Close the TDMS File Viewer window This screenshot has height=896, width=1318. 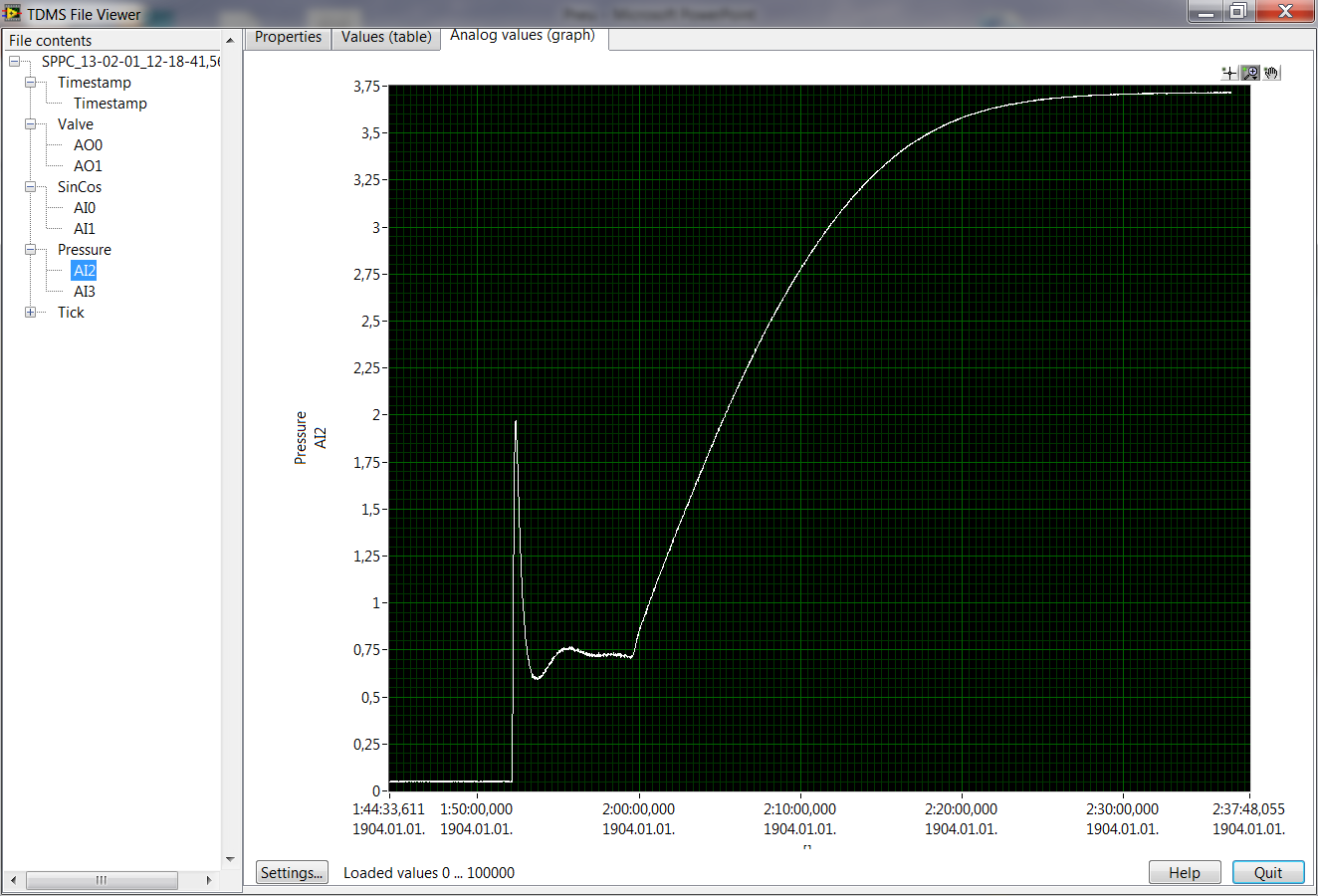(1285, 12)
